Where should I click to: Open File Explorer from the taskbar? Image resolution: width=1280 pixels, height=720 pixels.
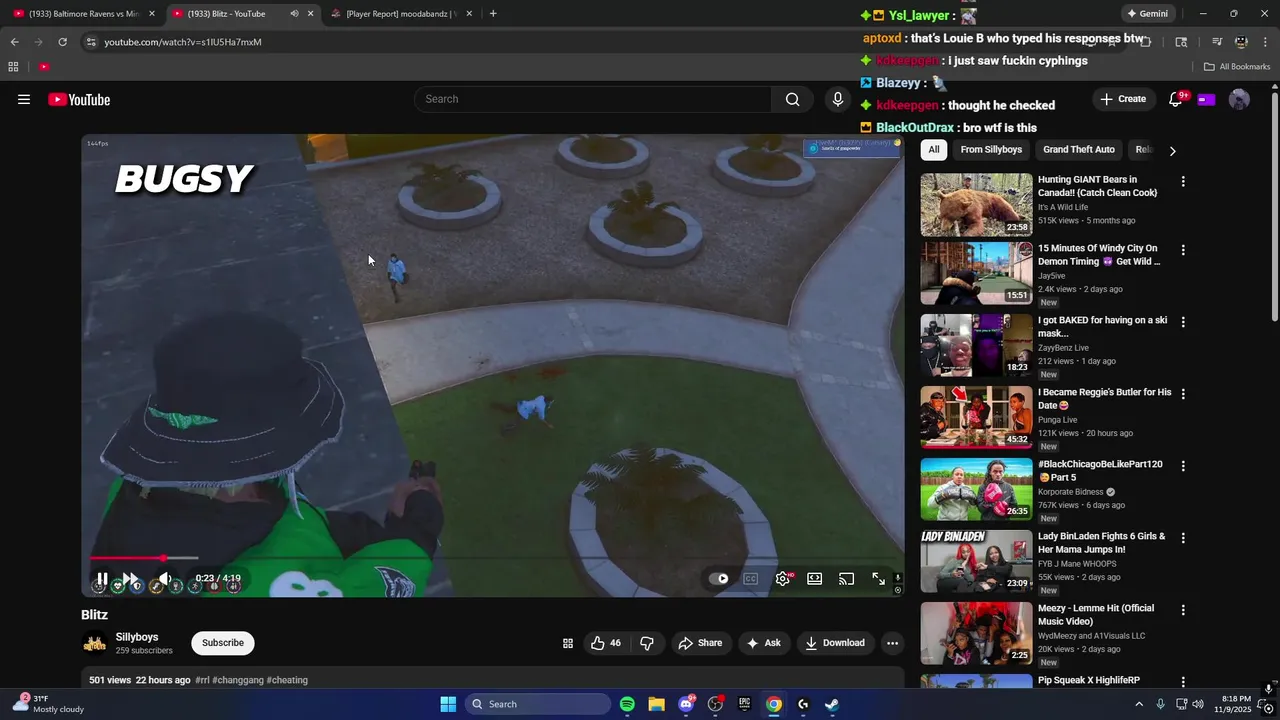[656, 704]
